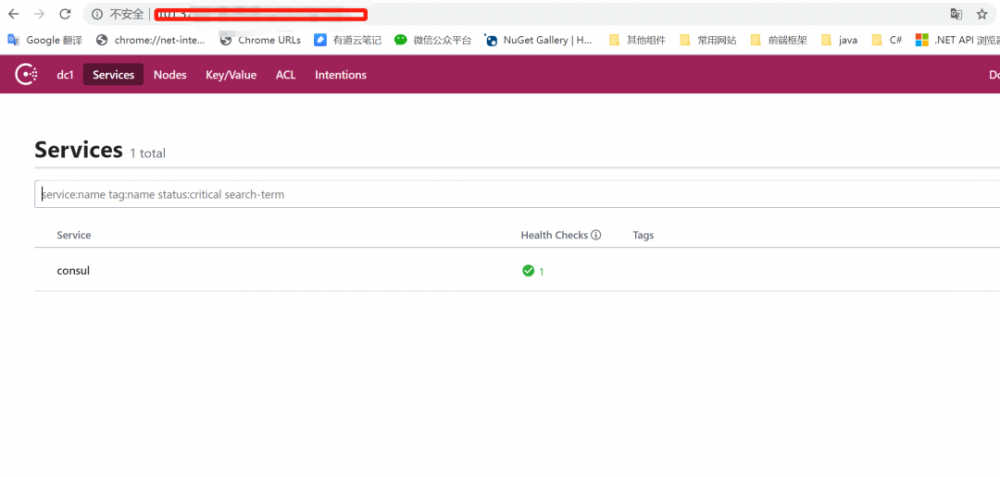Expand the 其他组件 bookmark folder
1000x477 pixels.
pos(637,40)
